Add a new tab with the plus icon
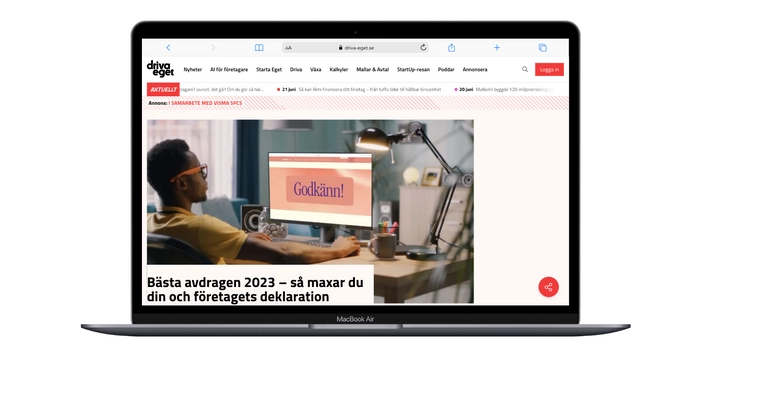757x398 pixels. click(497, 47)
